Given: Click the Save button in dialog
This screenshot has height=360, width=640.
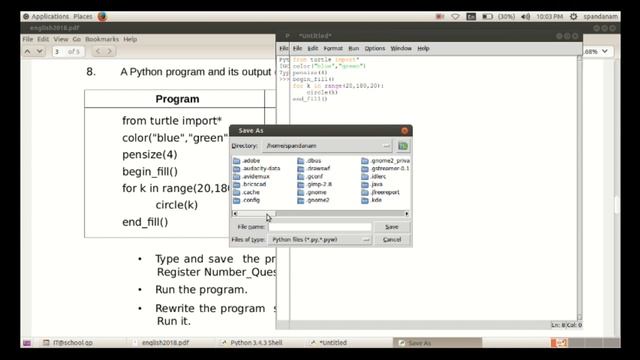Looking at the screenshot, I should pyautogui.click(x=391, y=227).
